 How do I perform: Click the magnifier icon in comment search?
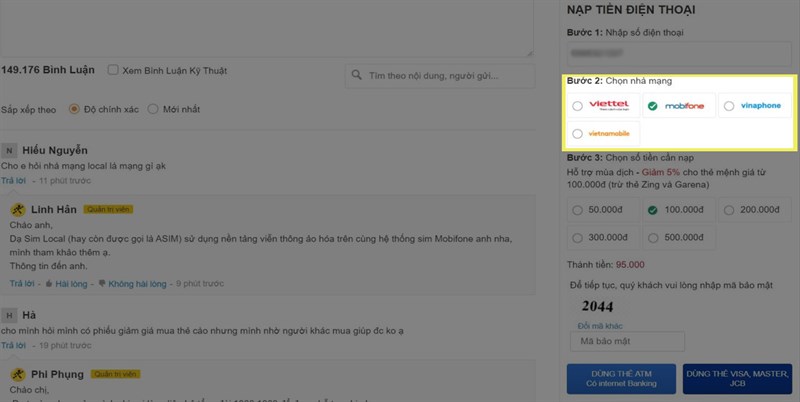357,76
